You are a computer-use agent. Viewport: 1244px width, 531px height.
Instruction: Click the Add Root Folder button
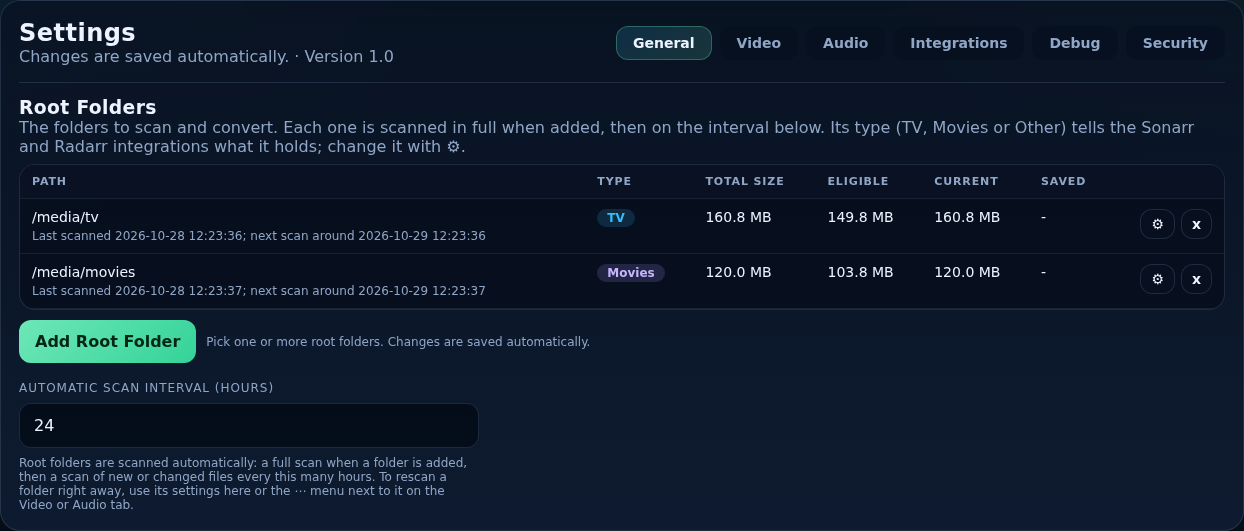(107, 341)
